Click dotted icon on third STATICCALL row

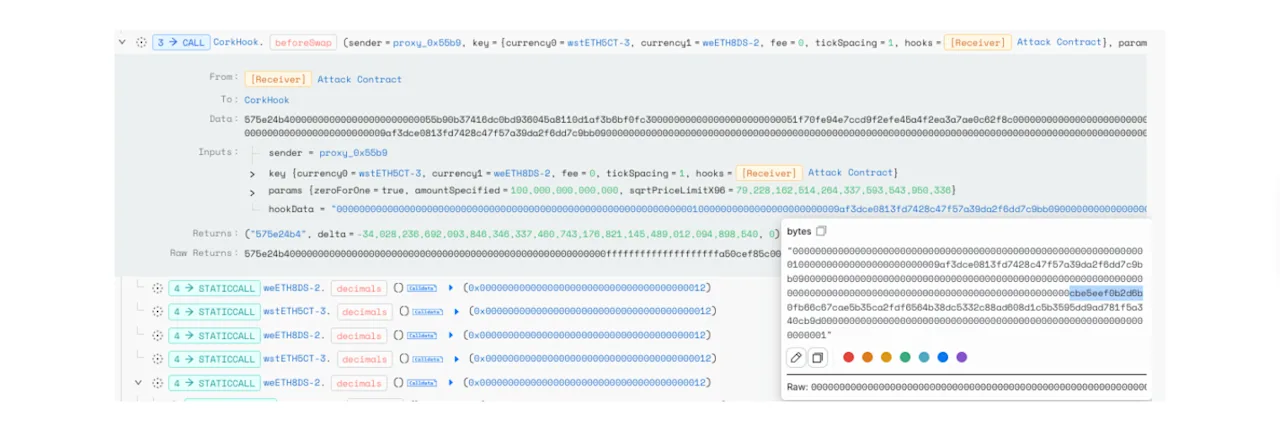coord(157,335)
